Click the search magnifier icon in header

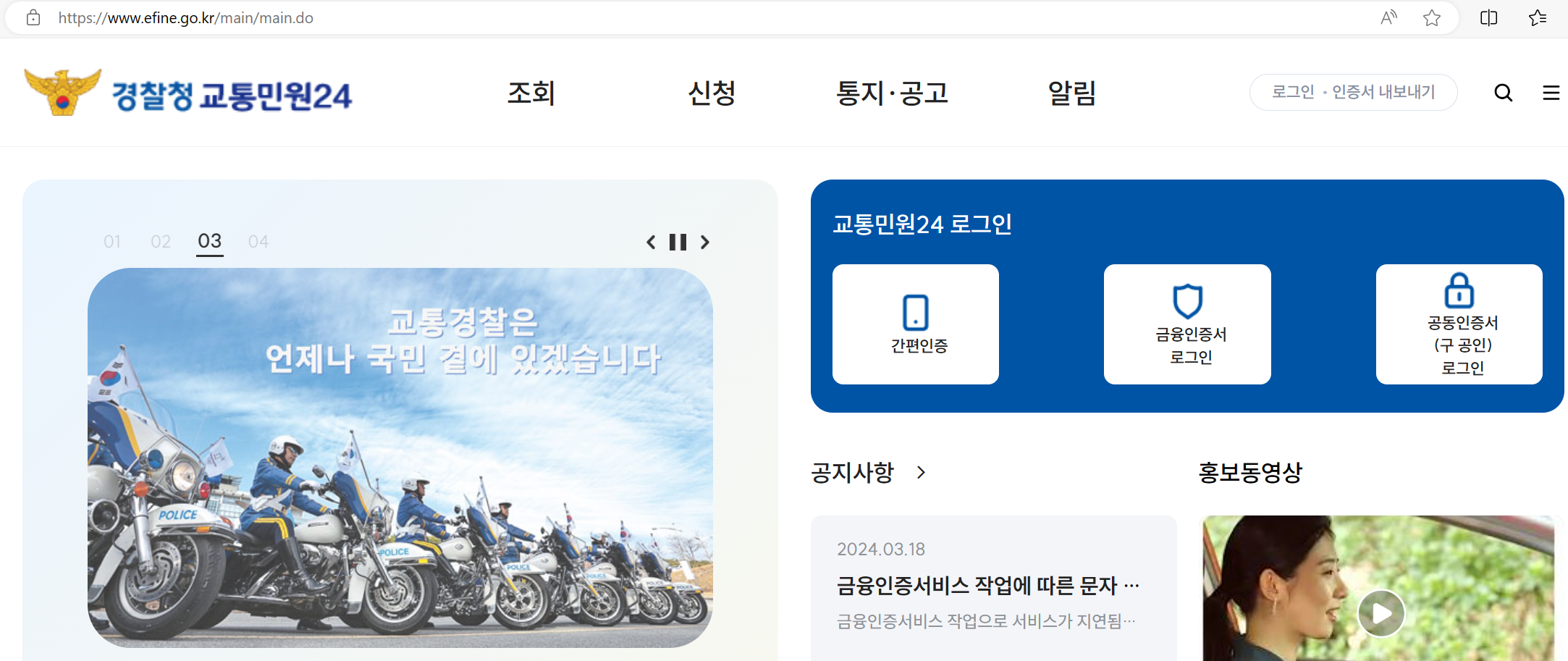(1503, 93)
